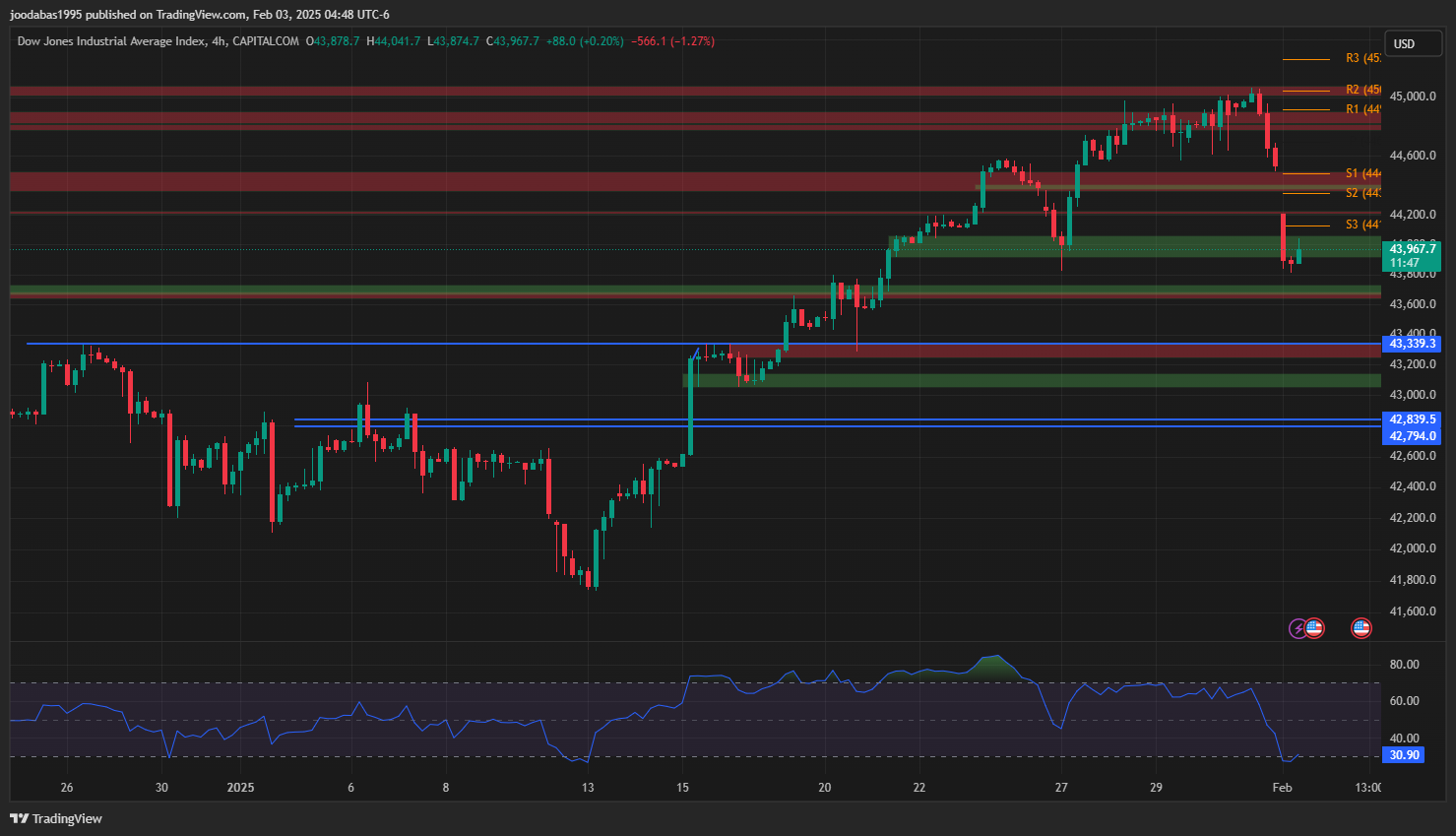Select the 42,839.5 horizontal line price label
Screen dimensions: 1456x836
[x=1412, y=419]
